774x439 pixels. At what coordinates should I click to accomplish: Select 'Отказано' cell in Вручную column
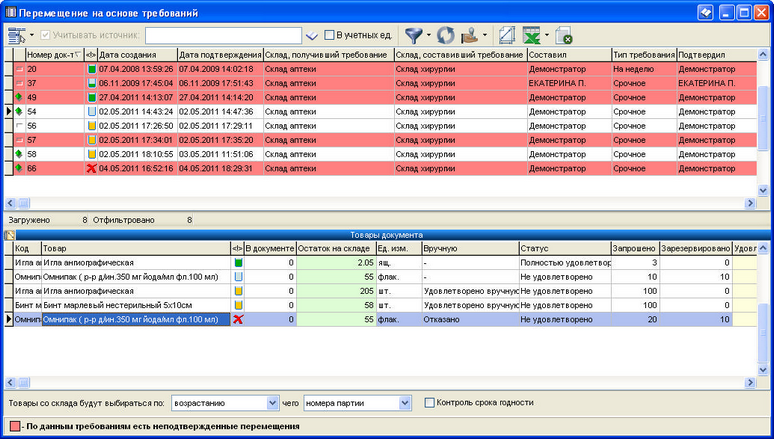tap(470, 319)
